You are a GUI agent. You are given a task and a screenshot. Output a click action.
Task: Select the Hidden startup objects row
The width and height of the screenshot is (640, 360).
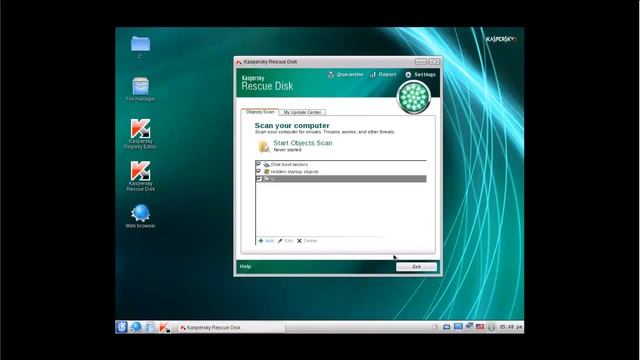[341, 171]
